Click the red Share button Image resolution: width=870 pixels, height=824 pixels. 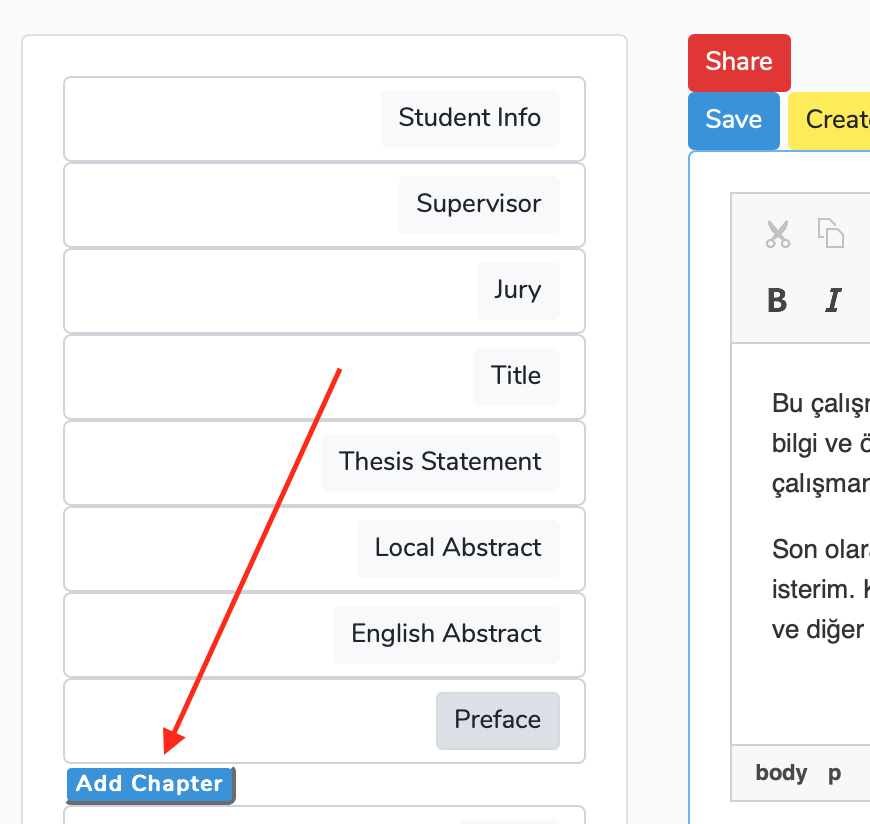coord(739,62)
